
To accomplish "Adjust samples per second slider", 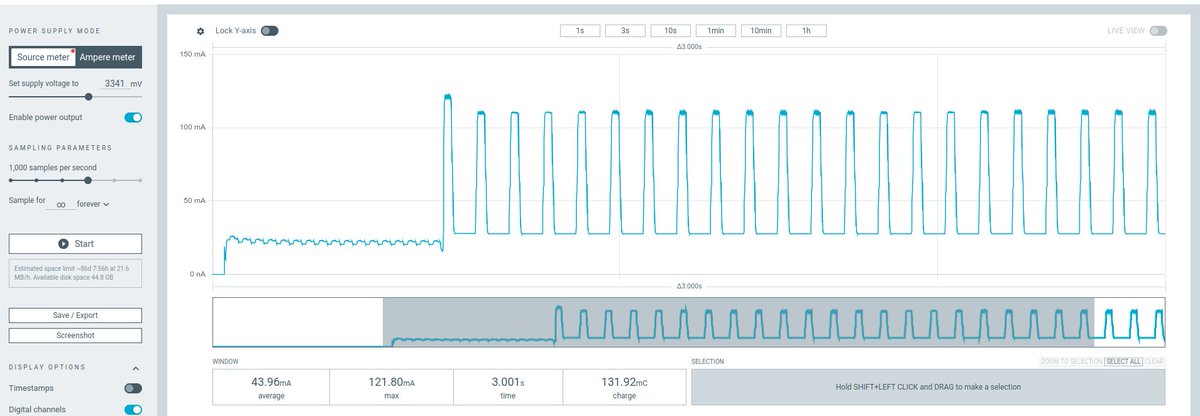I will pos(88,180).
